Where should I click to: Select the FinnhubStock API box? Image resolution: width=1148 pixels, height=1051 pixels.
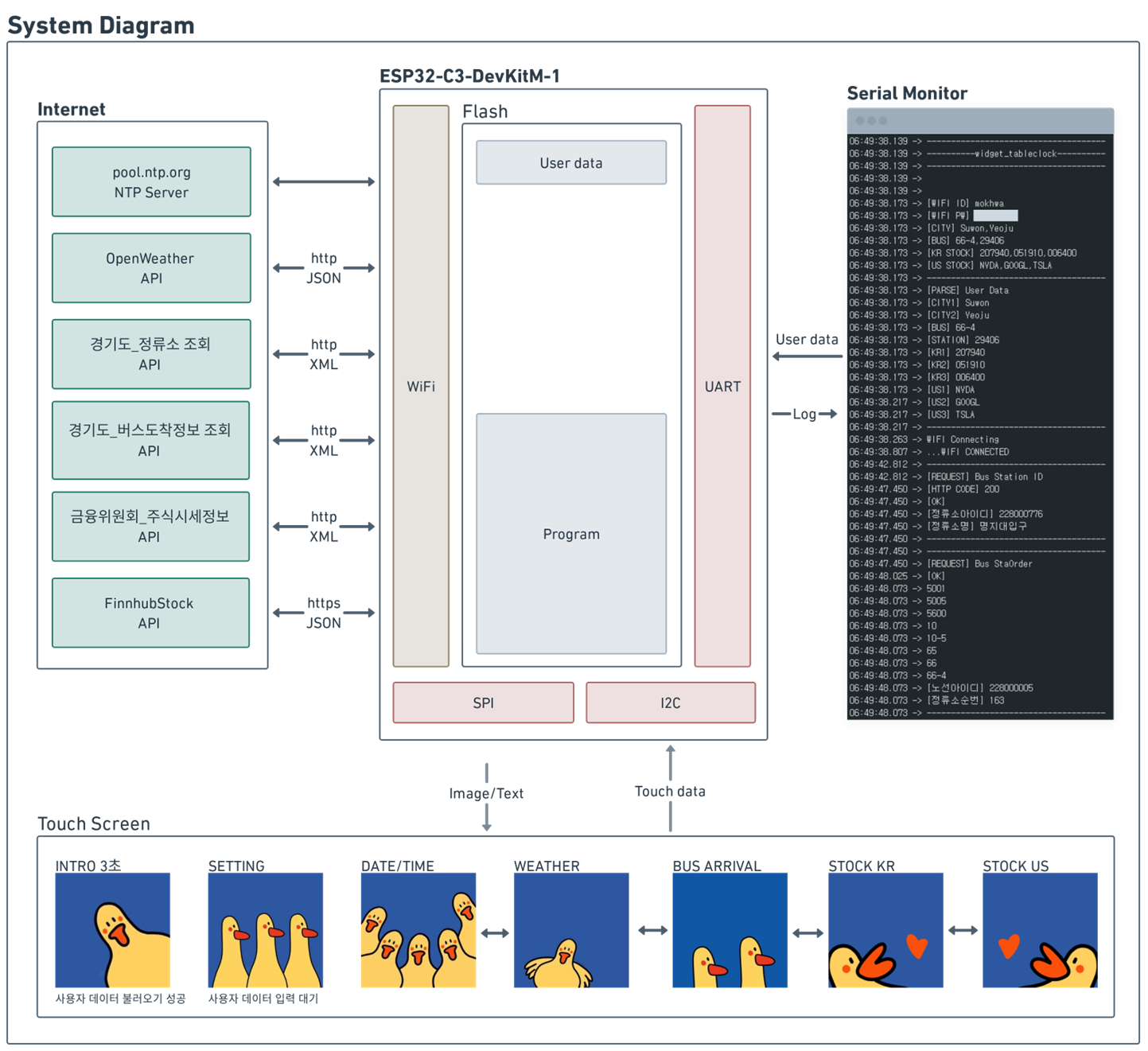tap(150, 613)
